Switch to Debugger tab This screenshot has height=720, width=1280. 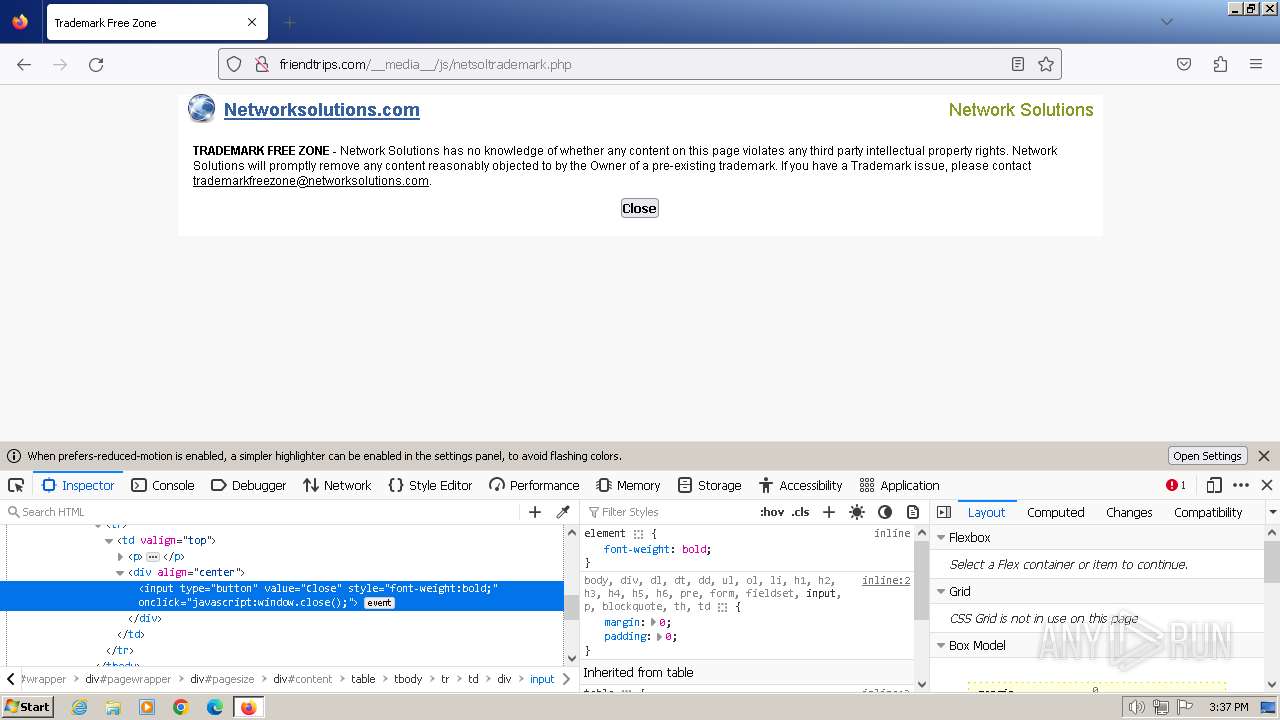[x=249, y=485]
